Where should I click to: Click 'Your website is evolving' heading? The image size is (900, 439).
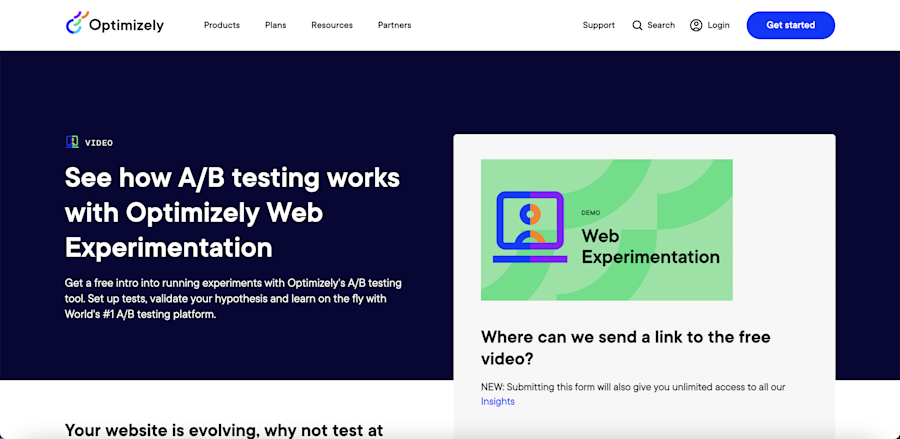pyautogui.click(x=224, y=430)
